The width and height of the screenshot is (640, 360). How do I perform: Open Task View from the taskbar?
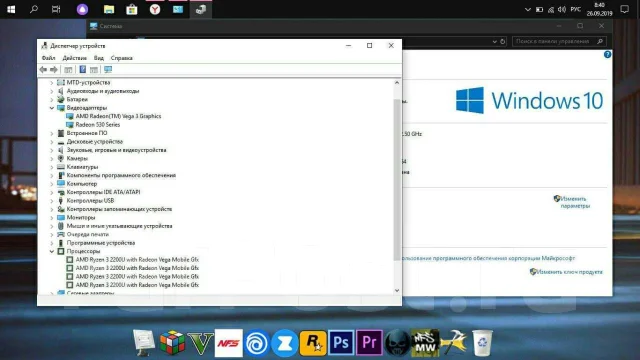coord(56,9)
